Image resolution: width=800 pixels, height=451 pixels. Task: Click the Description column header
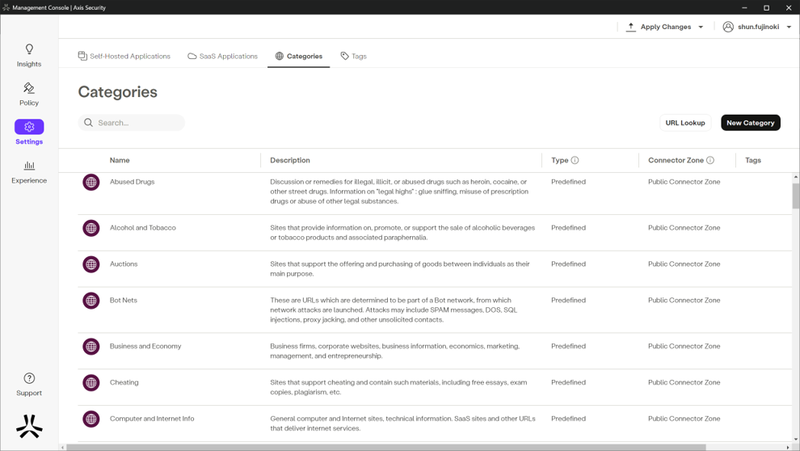[x=290, y=160]
